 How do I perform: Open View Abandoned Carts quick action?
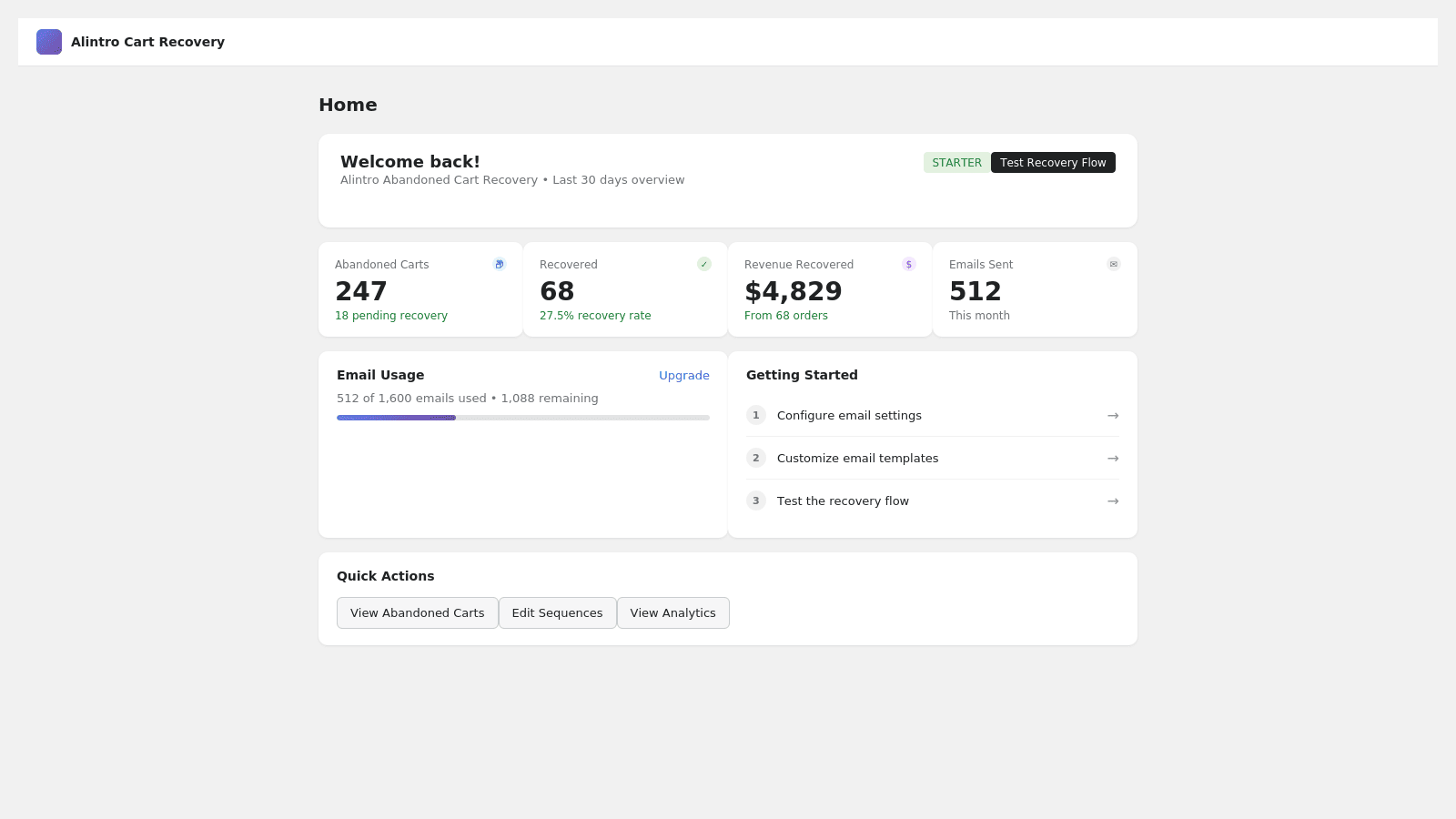tap(417, 613)
